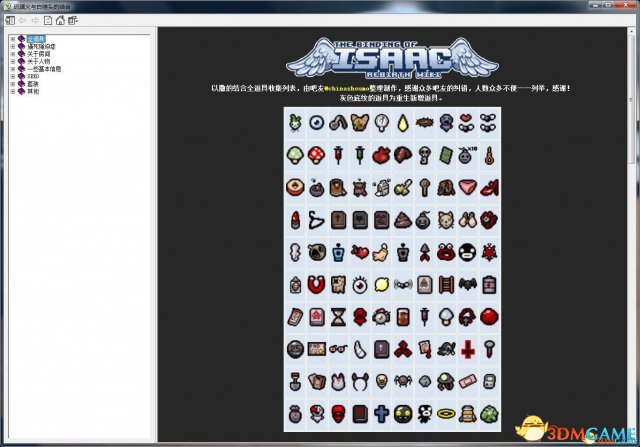The width and height of the screenshot is (640, 447).
Task: Expand the 其他 tree node
Action: (13, 91)
